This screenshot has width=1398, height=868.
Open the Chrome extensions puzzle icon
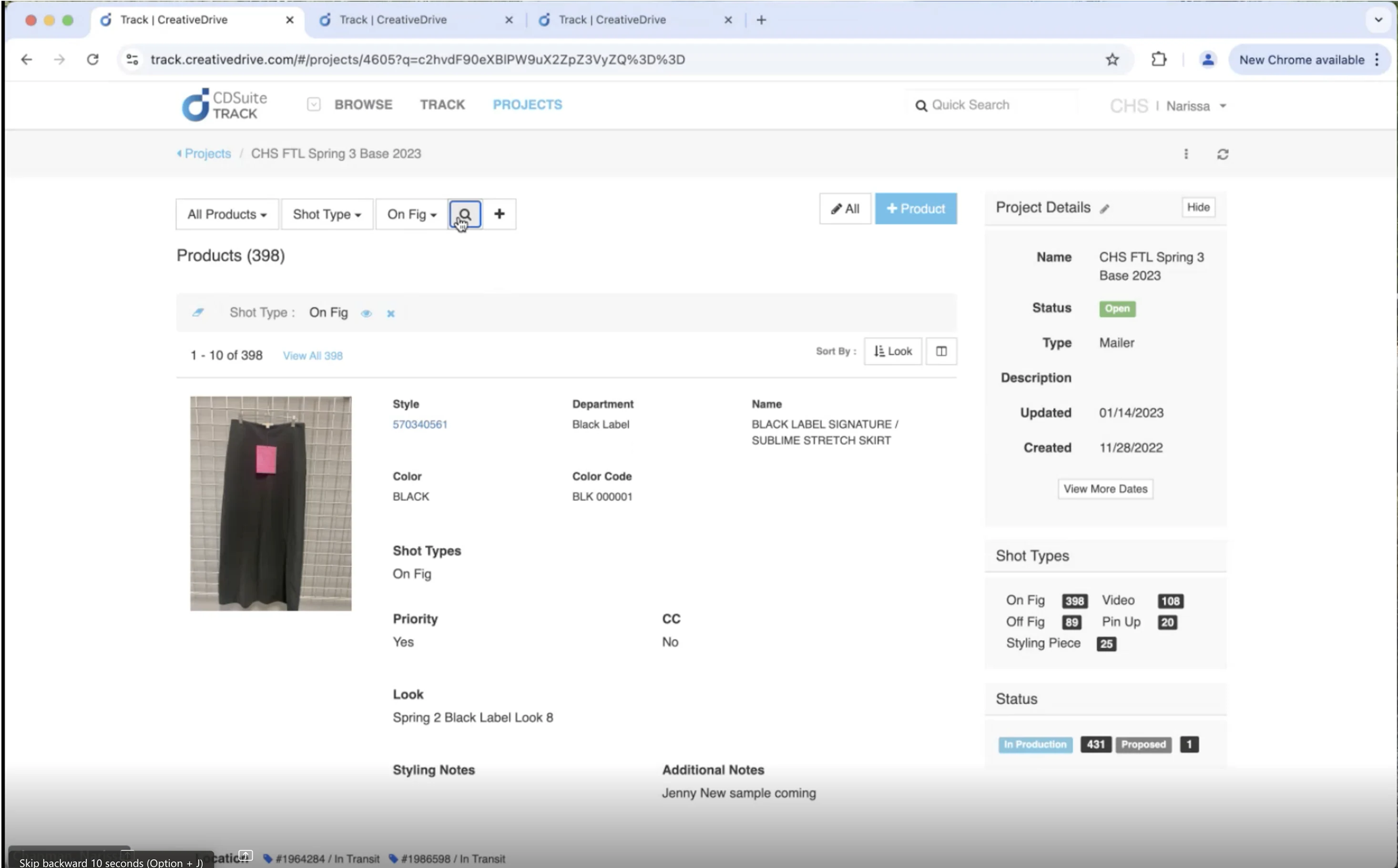[1159, 59]
